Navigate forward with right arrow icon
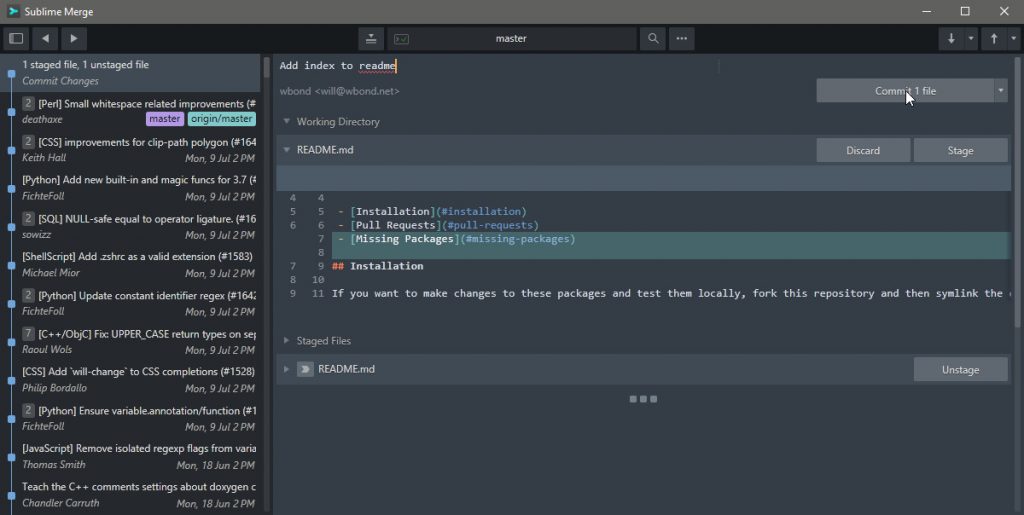The image size is (1024, 515). [74, 39]
